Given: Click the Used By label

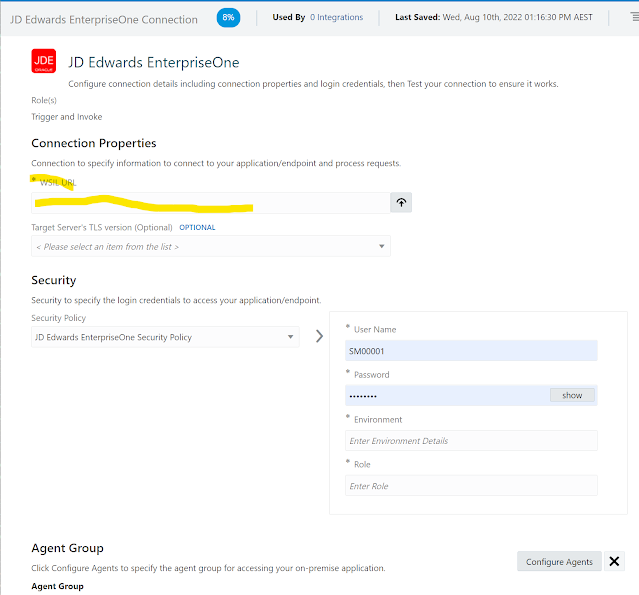Looking at the screenshot, I should click(289, 17).
